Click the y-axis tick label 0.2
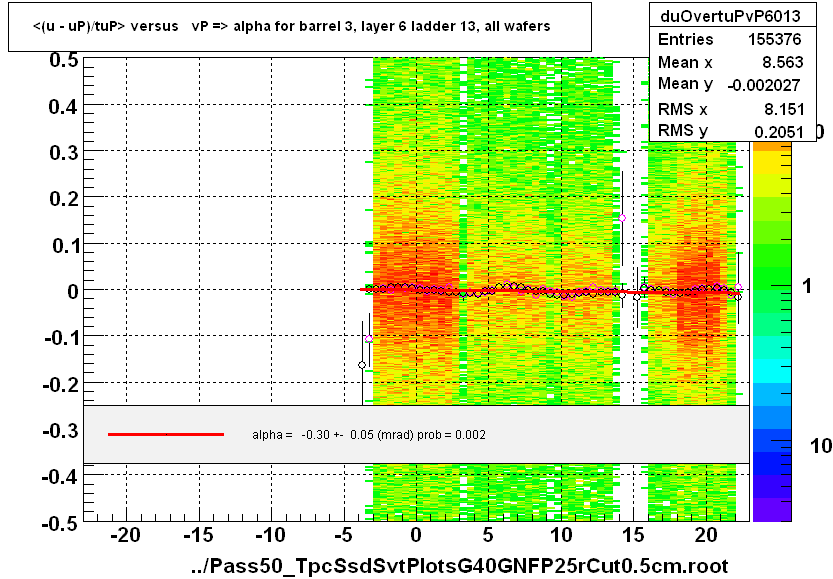This screenshot has height=579, width=833. click(64, 199)
